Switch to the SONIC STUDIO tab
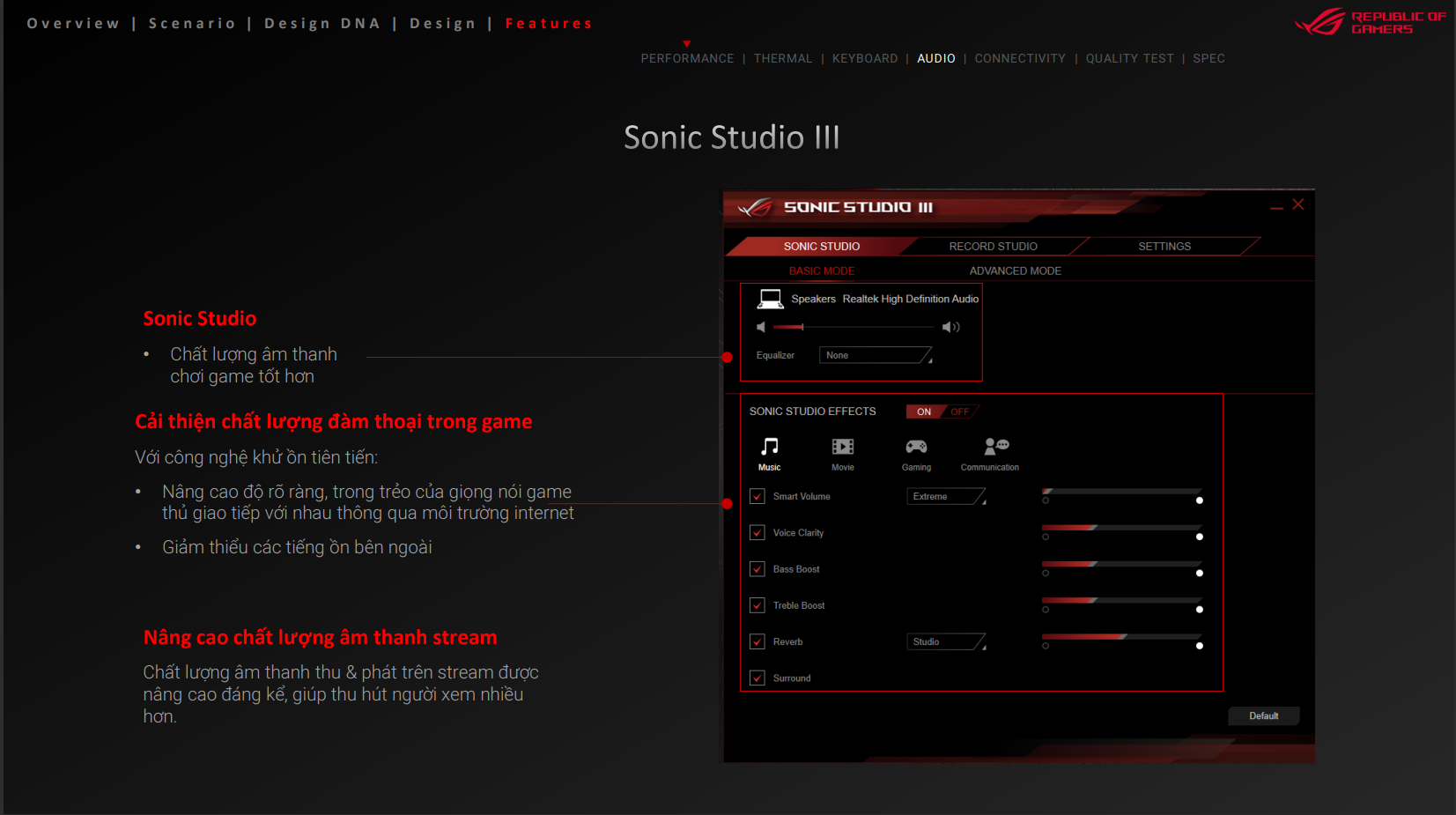Screen dimensions: 1456x815 [822, 247]
